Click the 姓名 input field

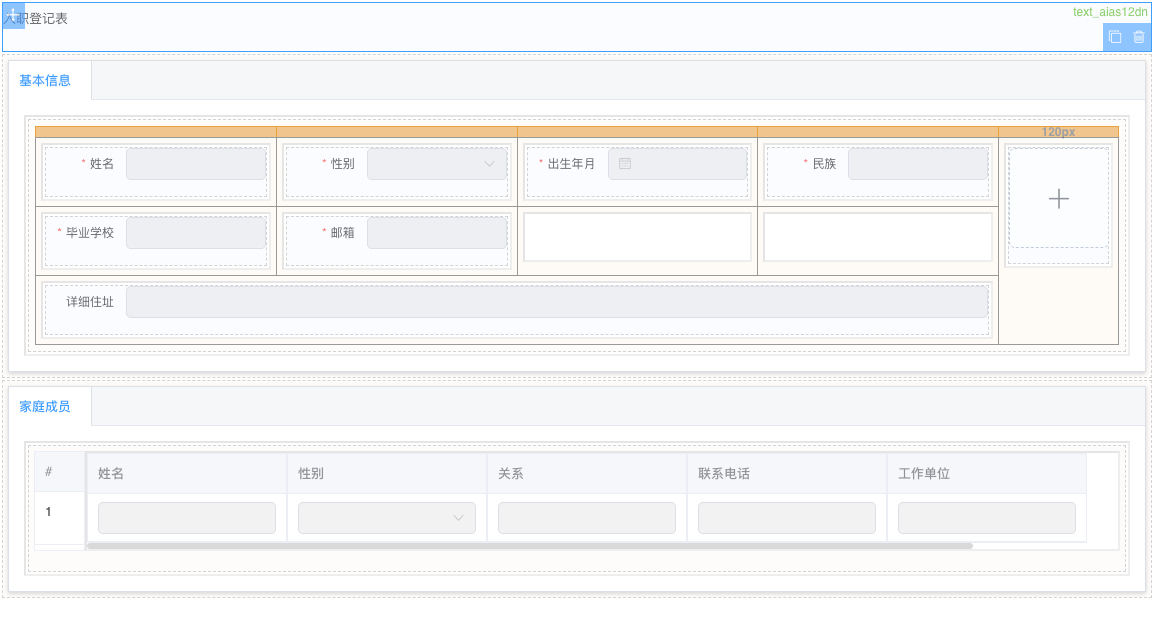(x=196, y=163)
